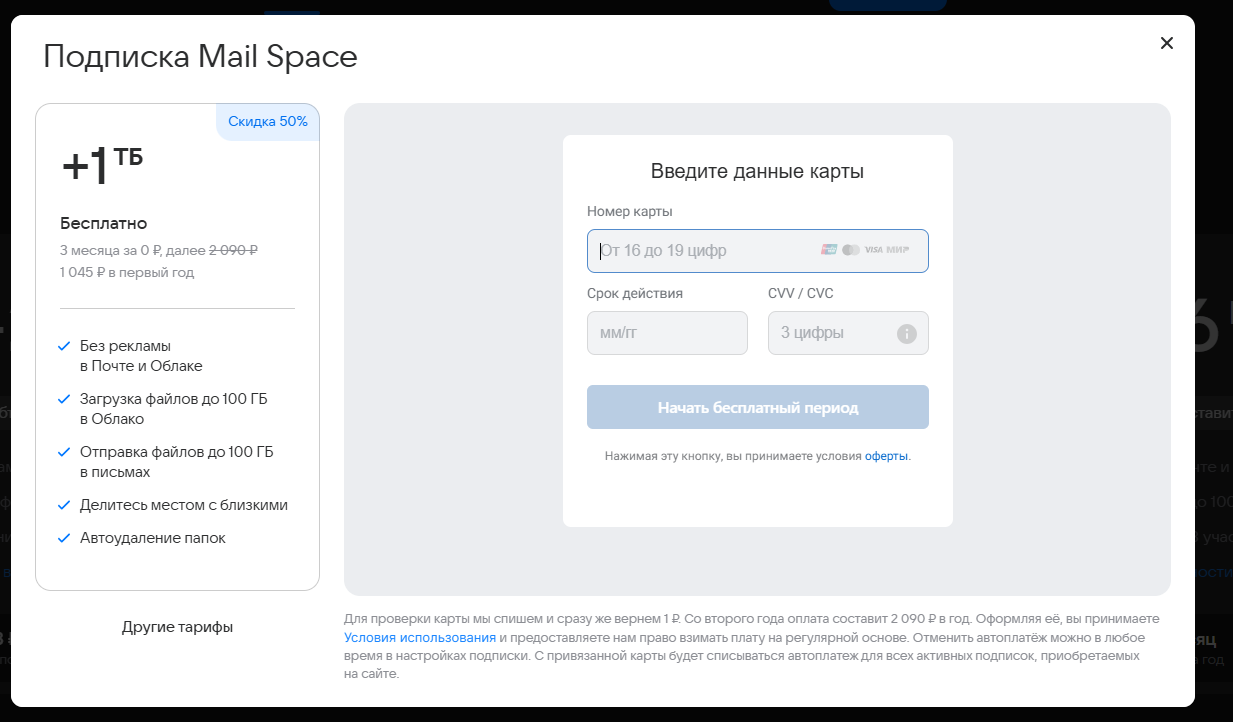This screenshot has height=722, width=1233.
Task: Close the Mail Space subscription dialog
Action: 1166,43
